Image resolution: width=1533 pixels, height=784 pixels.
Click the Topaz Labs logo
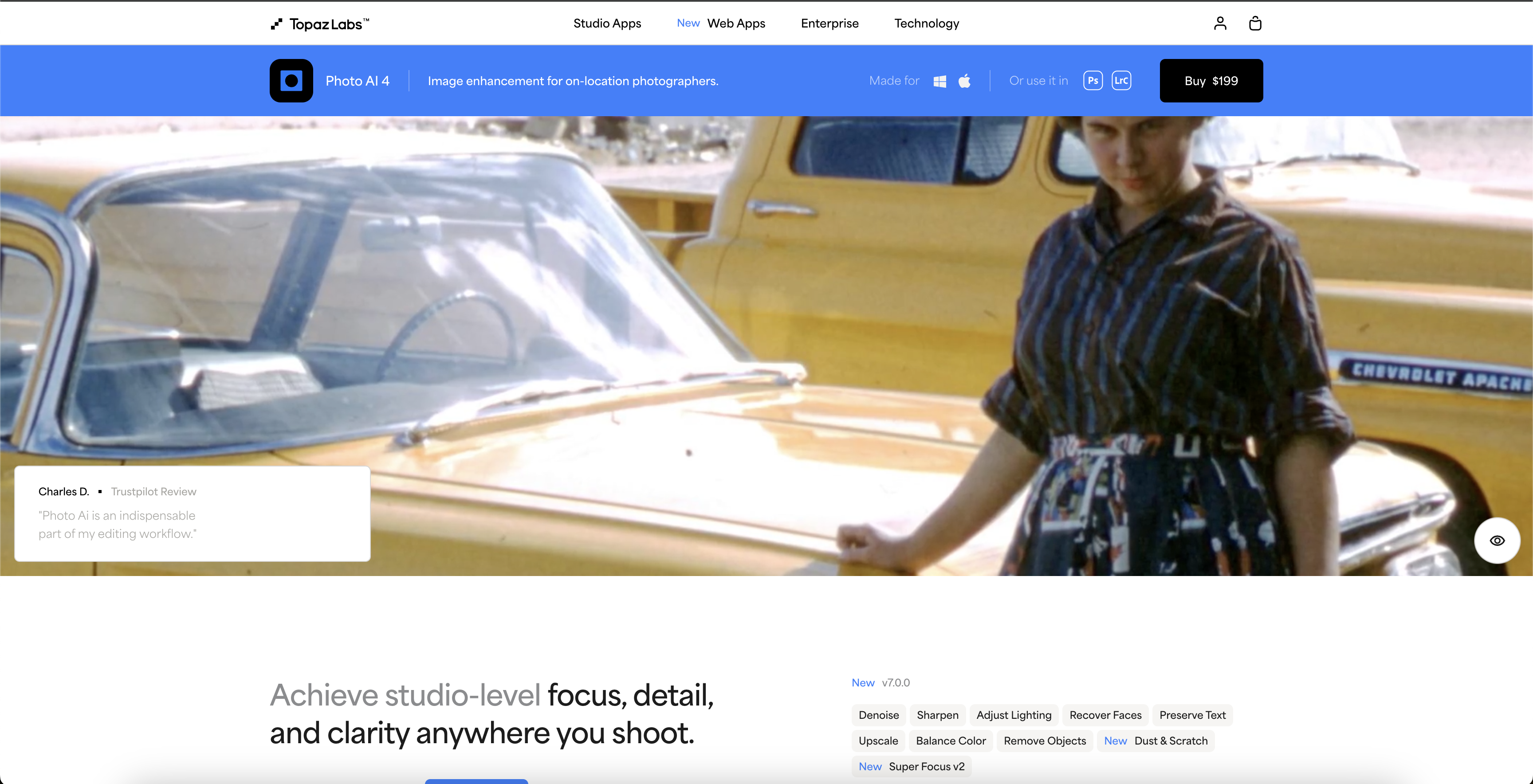coord(319,23)
